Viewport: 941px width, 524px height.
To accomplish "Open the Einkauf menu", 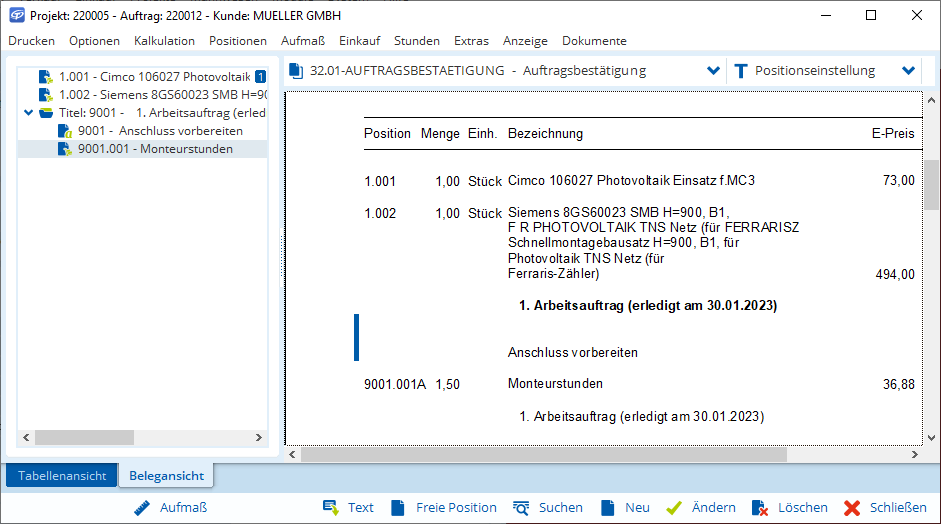I will 360,41.
